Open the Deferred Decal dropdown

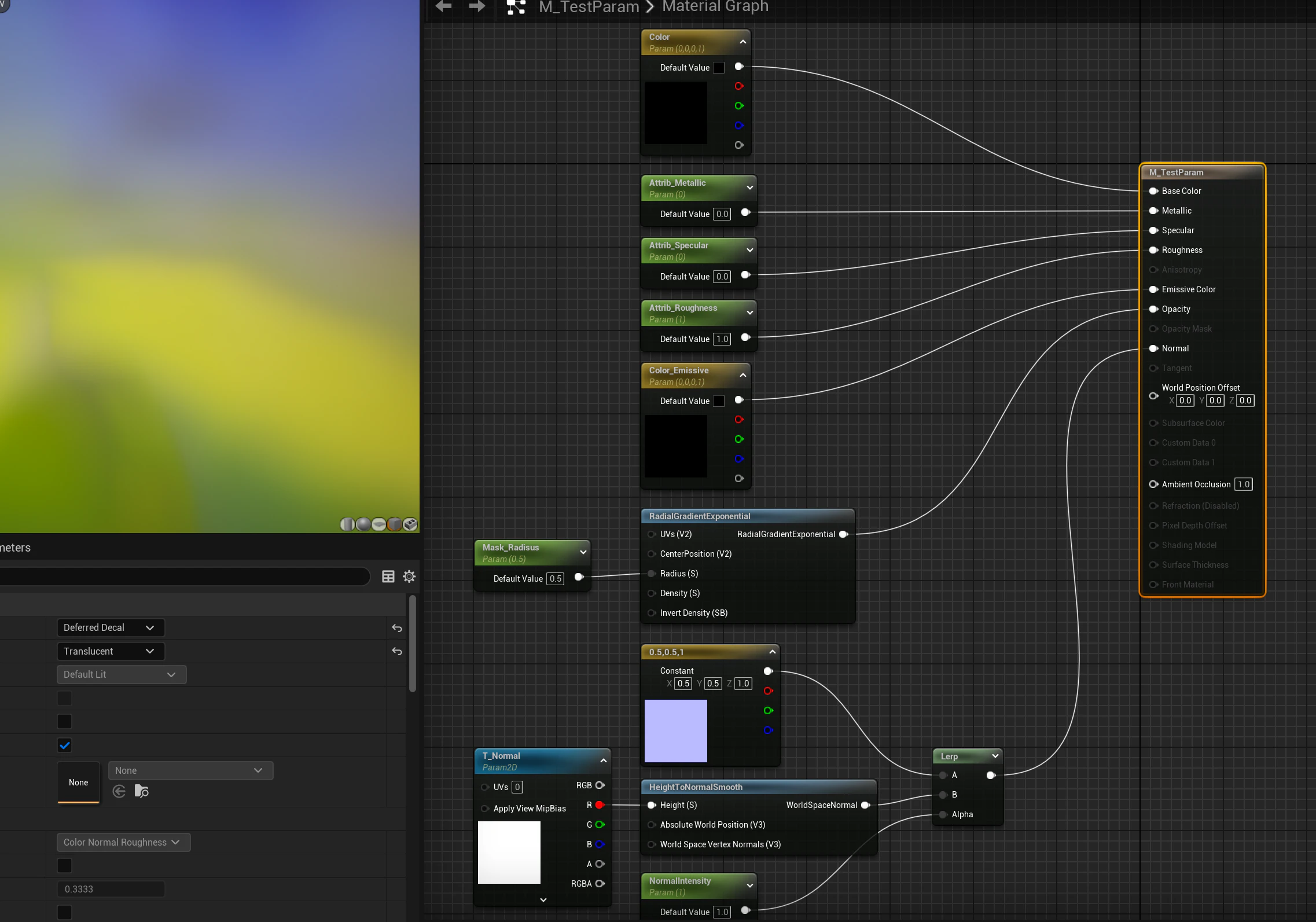tap(111, 628)
